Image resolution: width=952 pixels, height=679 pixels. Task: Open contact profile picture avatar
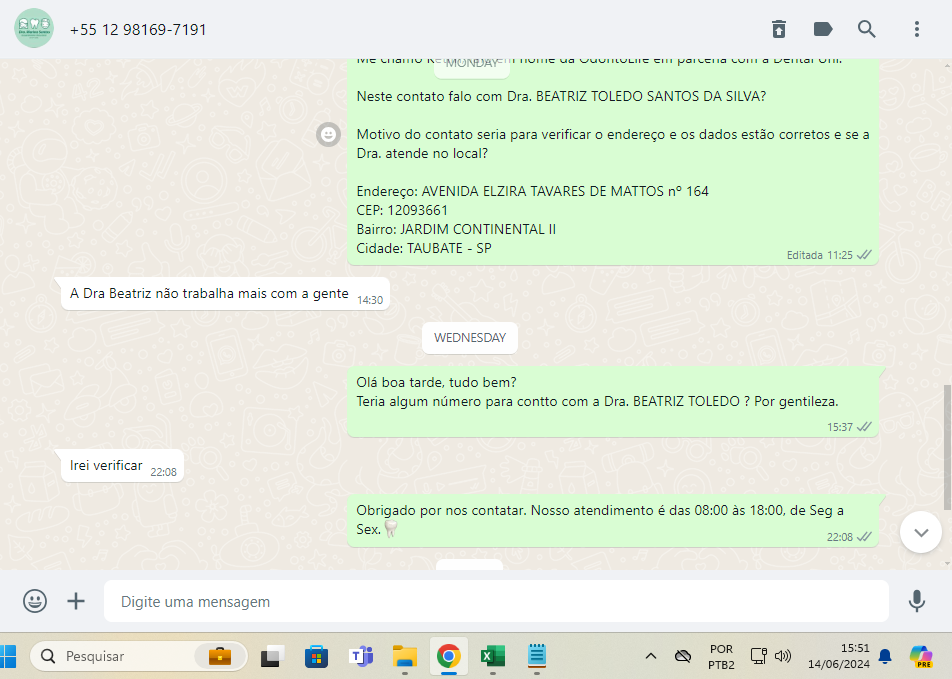(x=34, y=29)
